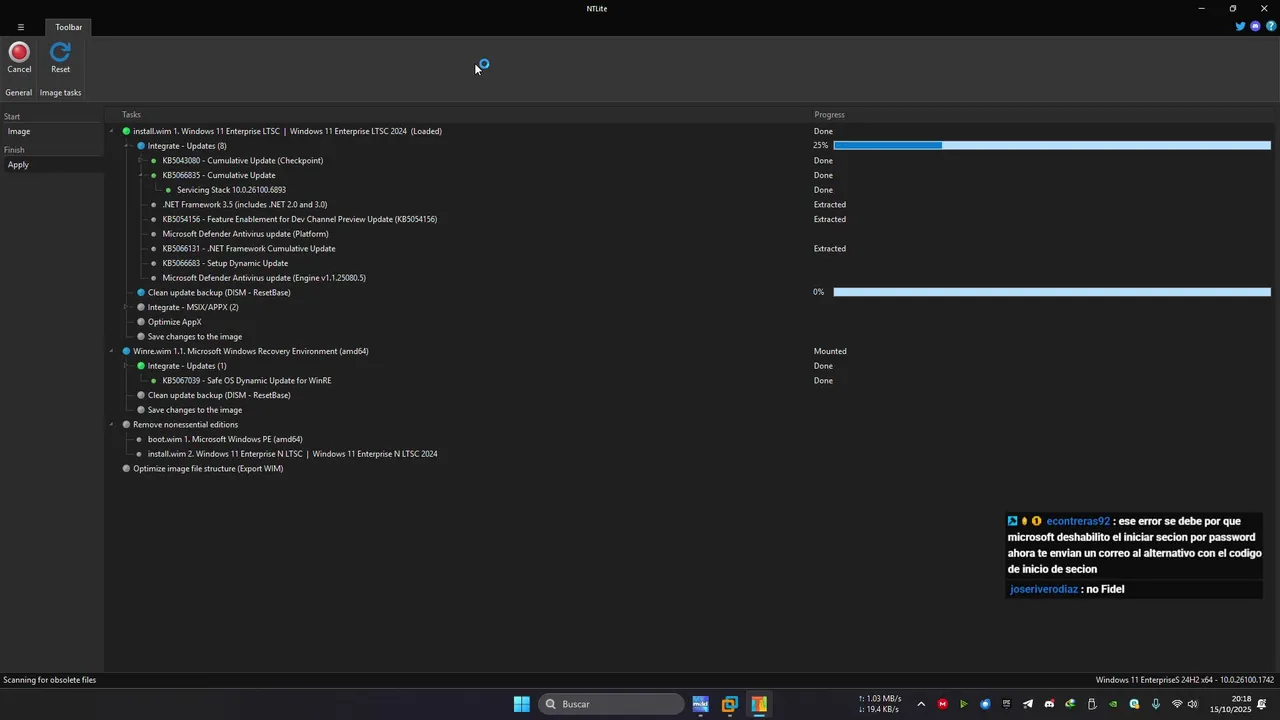Open the Help question mark icon

coord(1271,26)
